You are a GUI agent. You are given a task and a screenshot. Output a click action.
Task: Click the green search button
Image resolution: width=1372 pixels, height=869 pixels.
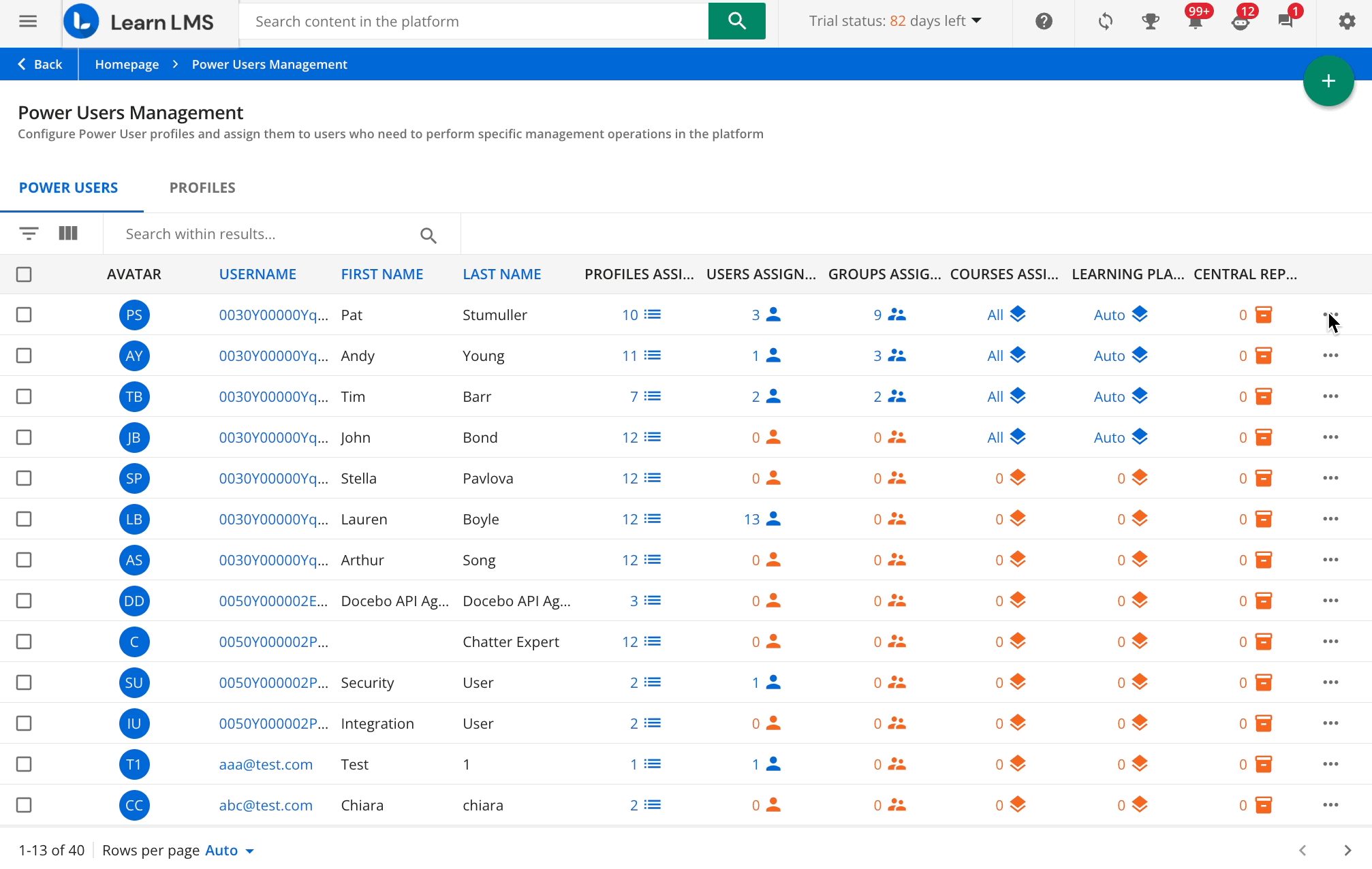click(x=736, y=21)
